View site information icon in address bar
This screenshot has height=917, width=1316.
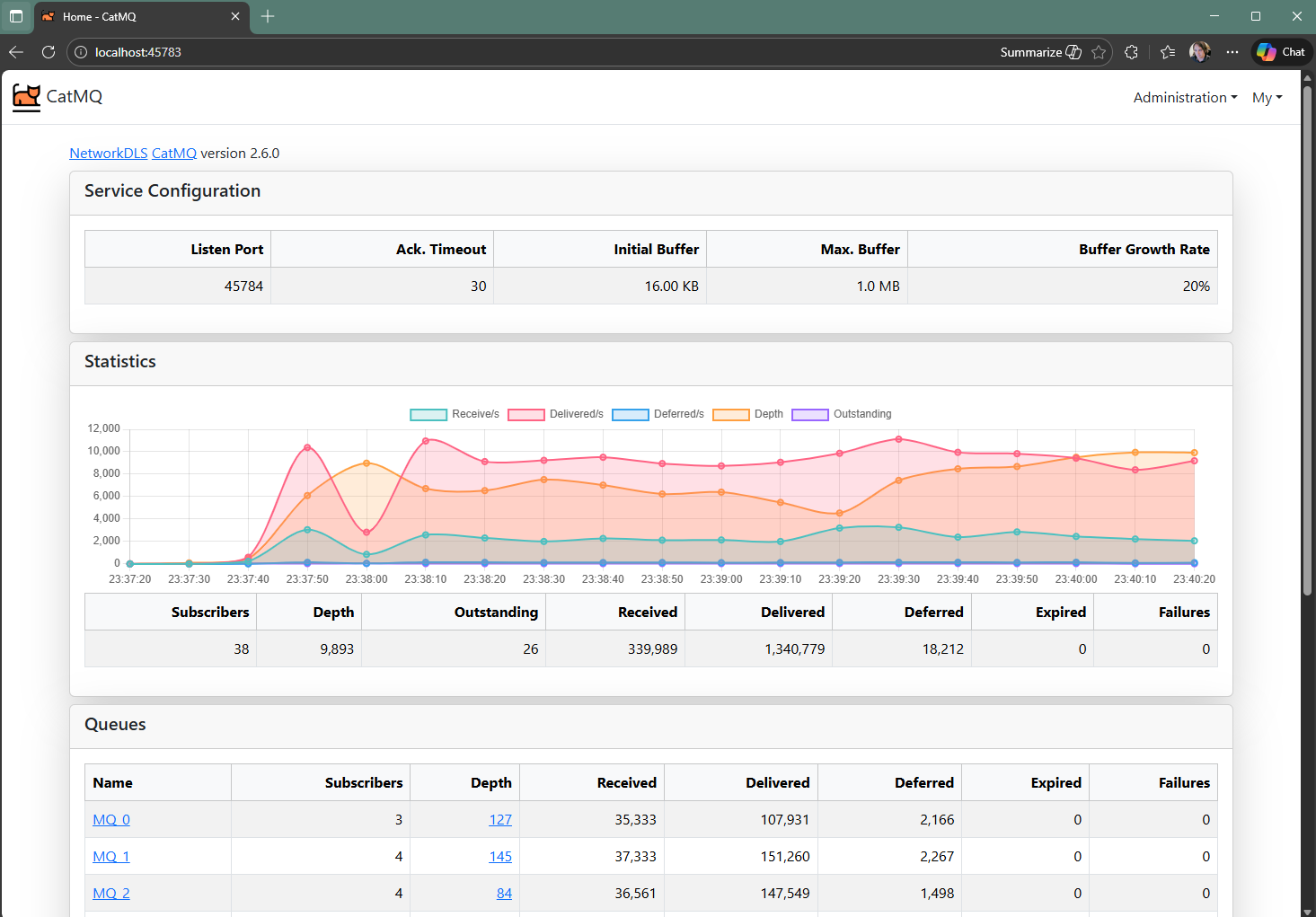[81, 52]
